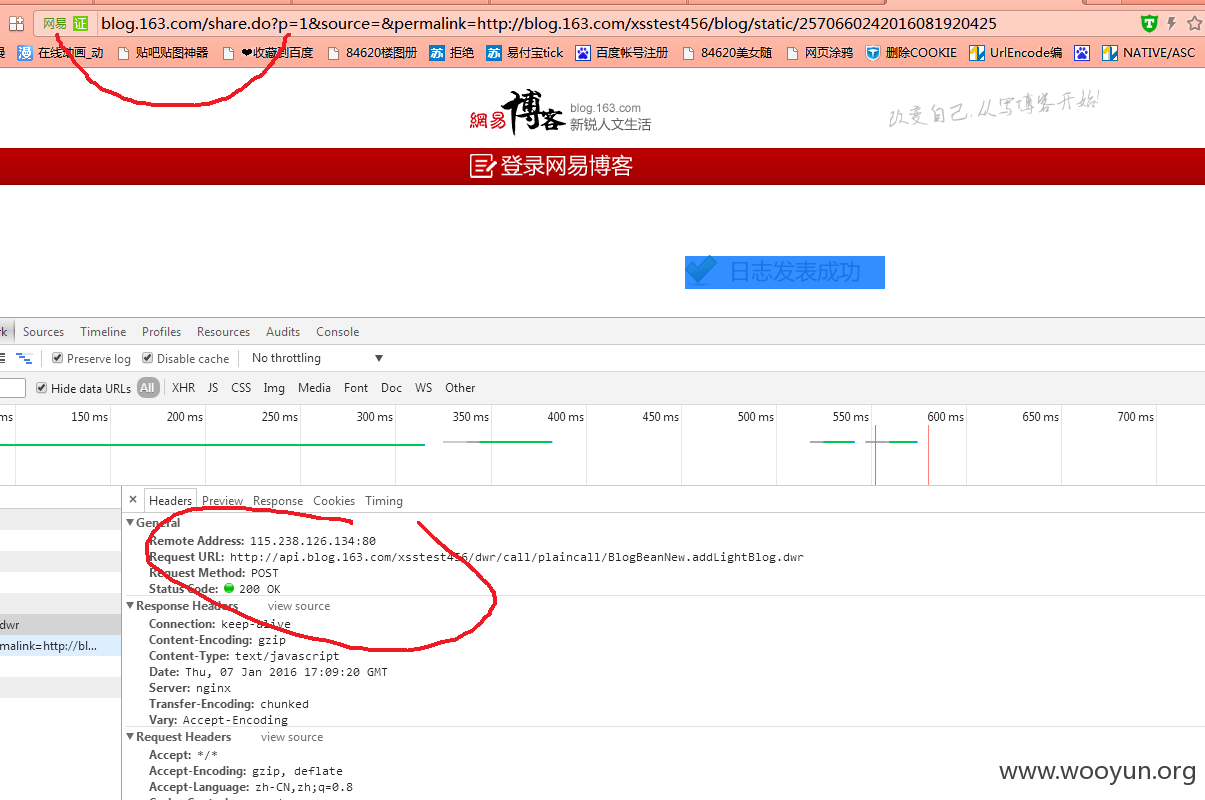Switch to the Console panel

point(338,332)
